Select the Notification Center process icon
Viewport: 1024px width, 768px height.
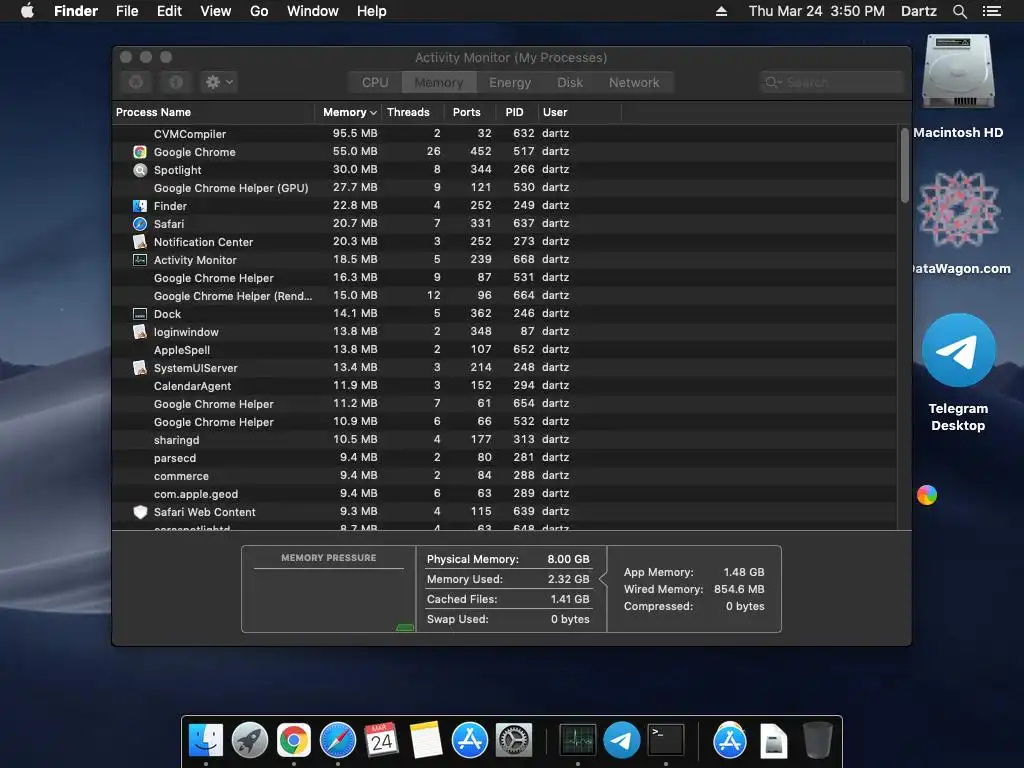click(140, 242)
